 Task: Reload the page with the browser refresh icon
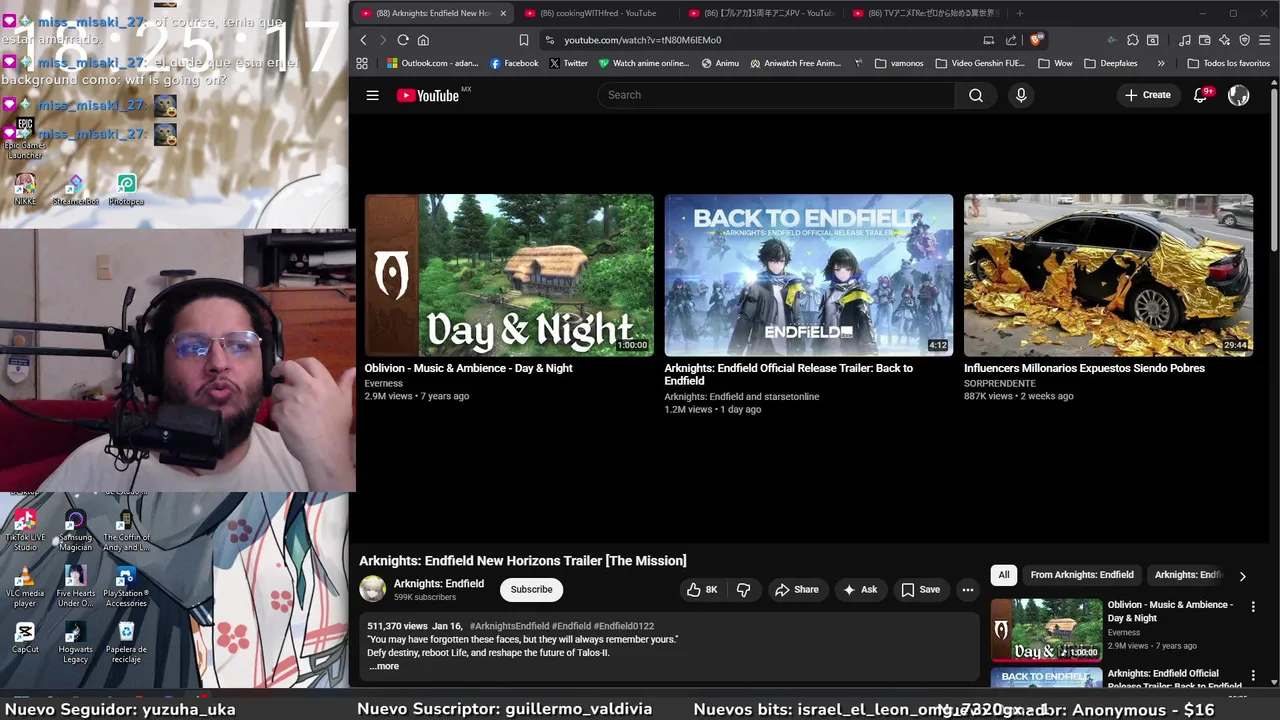point(403,40)
